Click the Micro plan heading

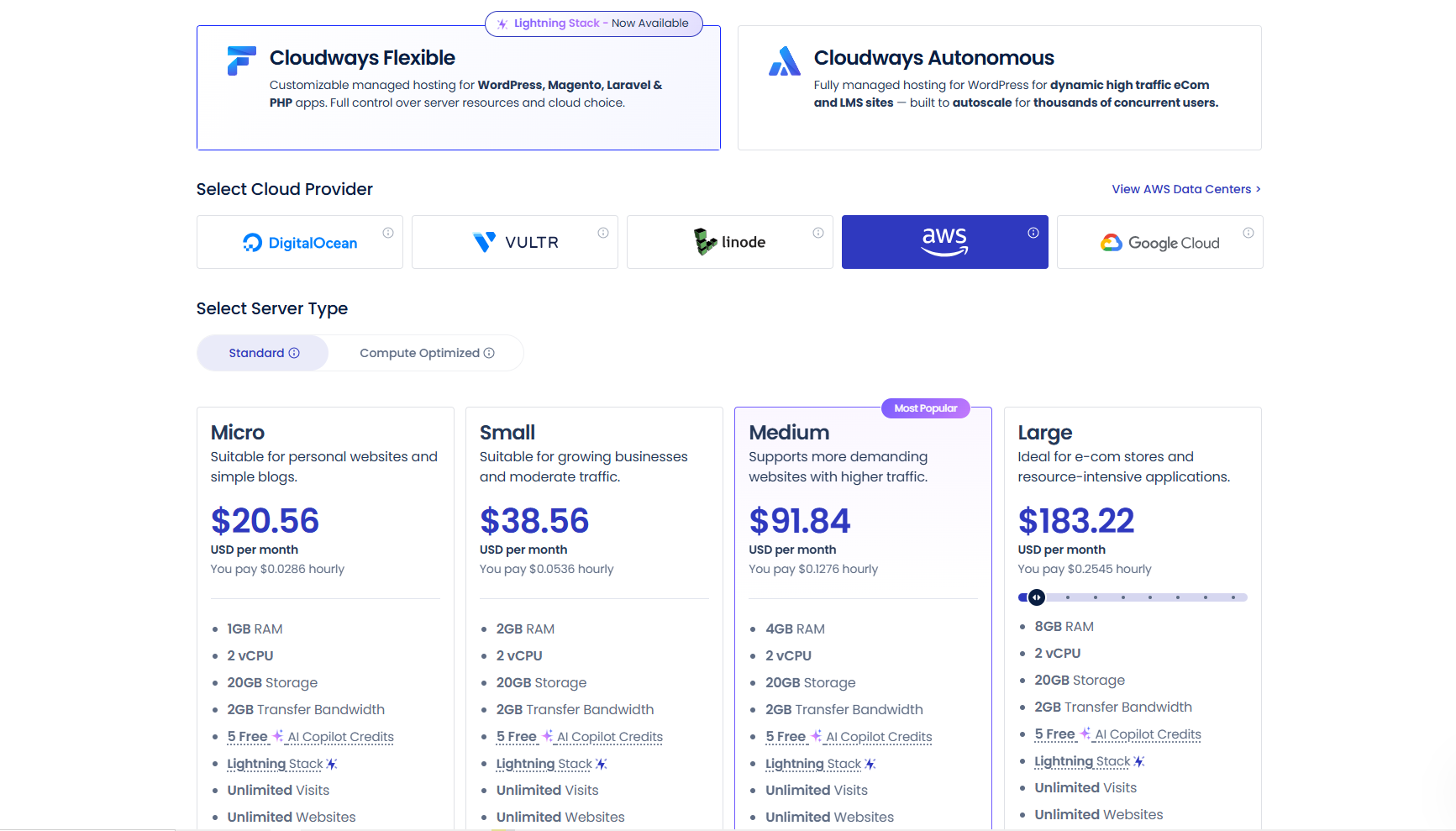(x=238, y=433)
